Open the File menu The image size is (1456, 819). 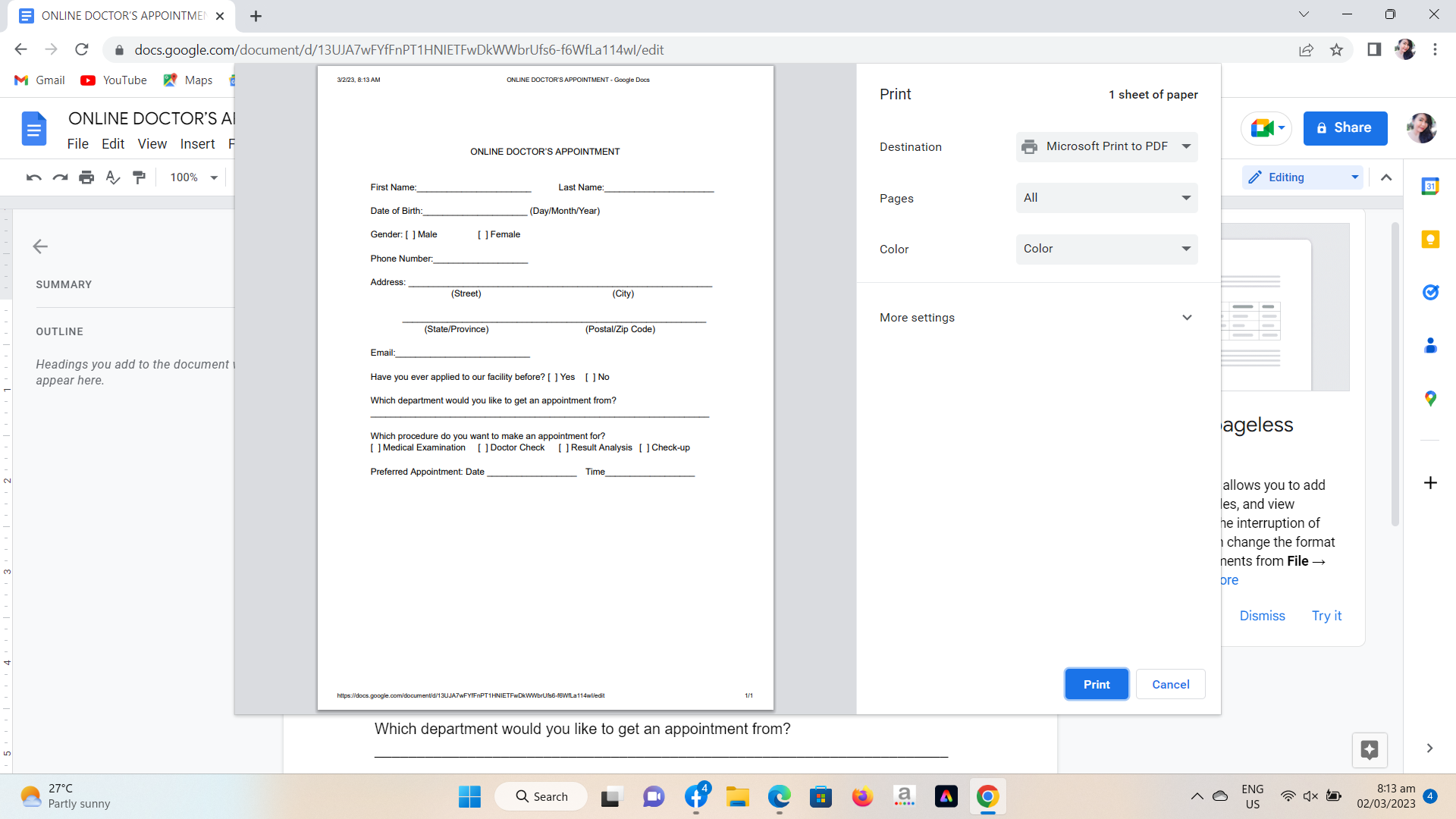(x=77, y=144)
